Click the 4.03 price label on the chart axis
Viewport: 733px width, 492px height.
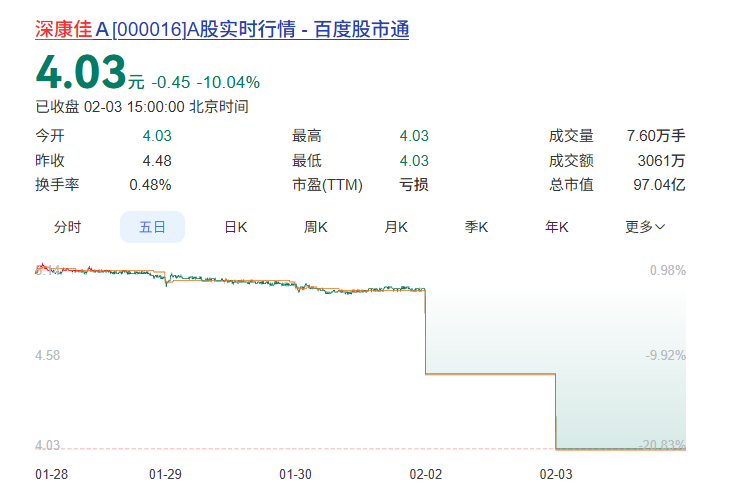click(48, 445)
